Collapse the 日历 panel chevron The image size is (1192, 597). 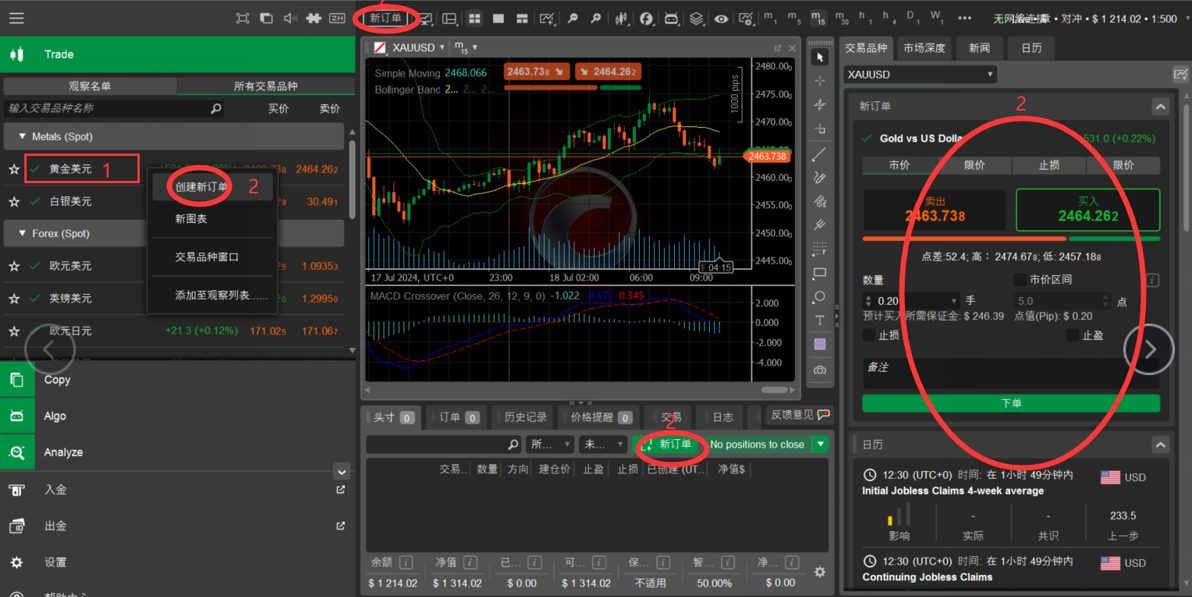coord(1160,444)
